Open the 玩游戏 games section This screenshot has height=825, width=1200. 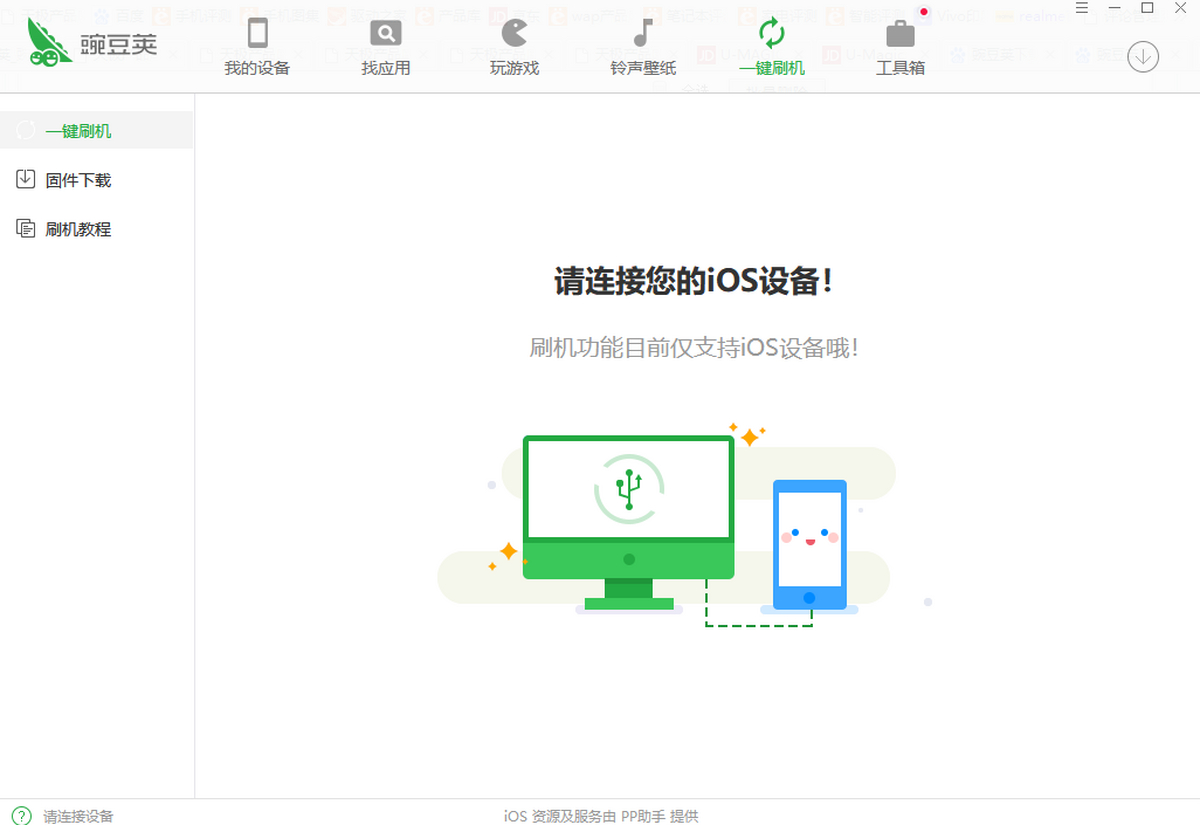[x=514, y=47]
